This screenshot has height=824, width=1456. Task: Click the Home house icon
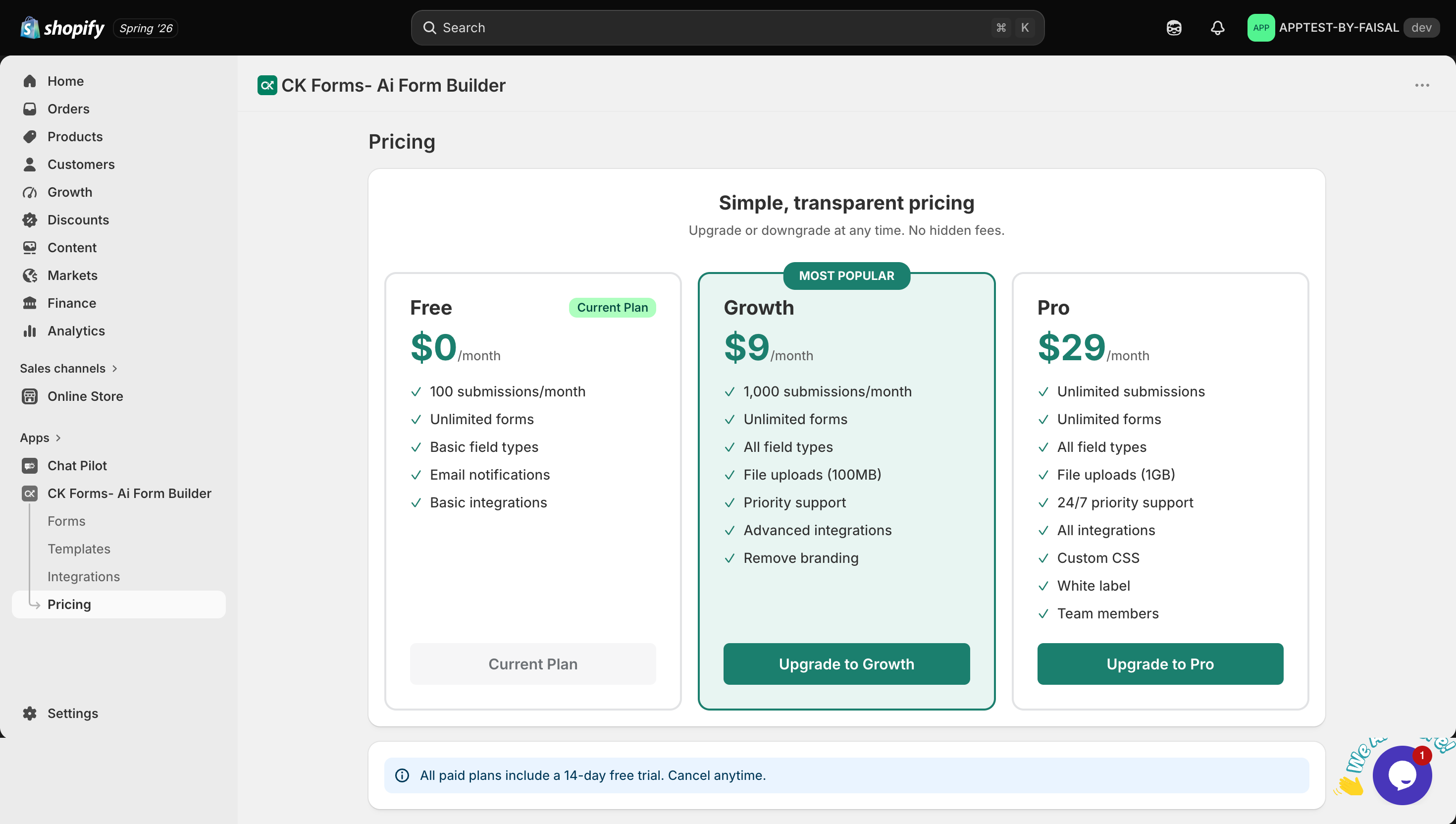coord(29,81)
